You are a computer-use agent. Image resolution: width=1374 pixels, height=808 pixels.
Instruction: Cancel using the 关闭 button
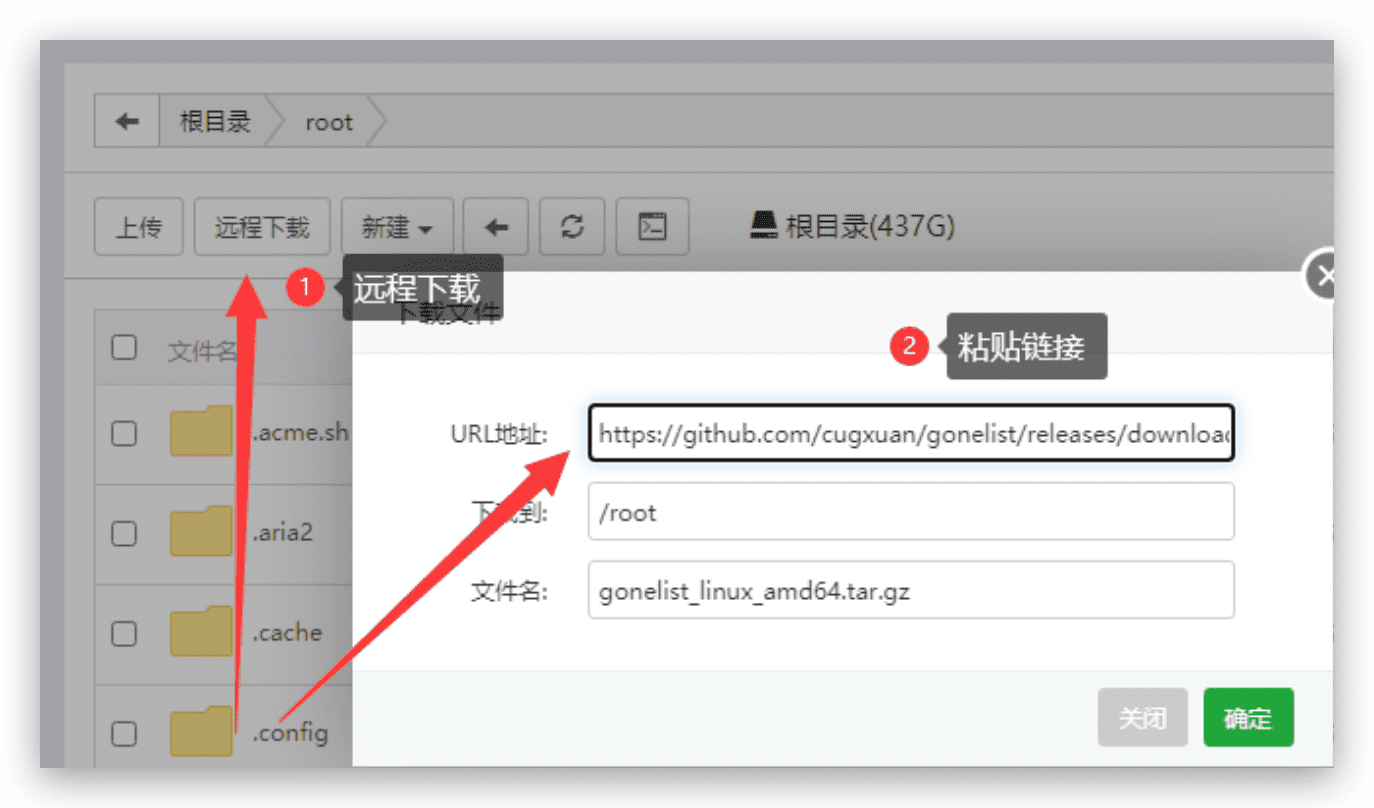[1142, 717]
